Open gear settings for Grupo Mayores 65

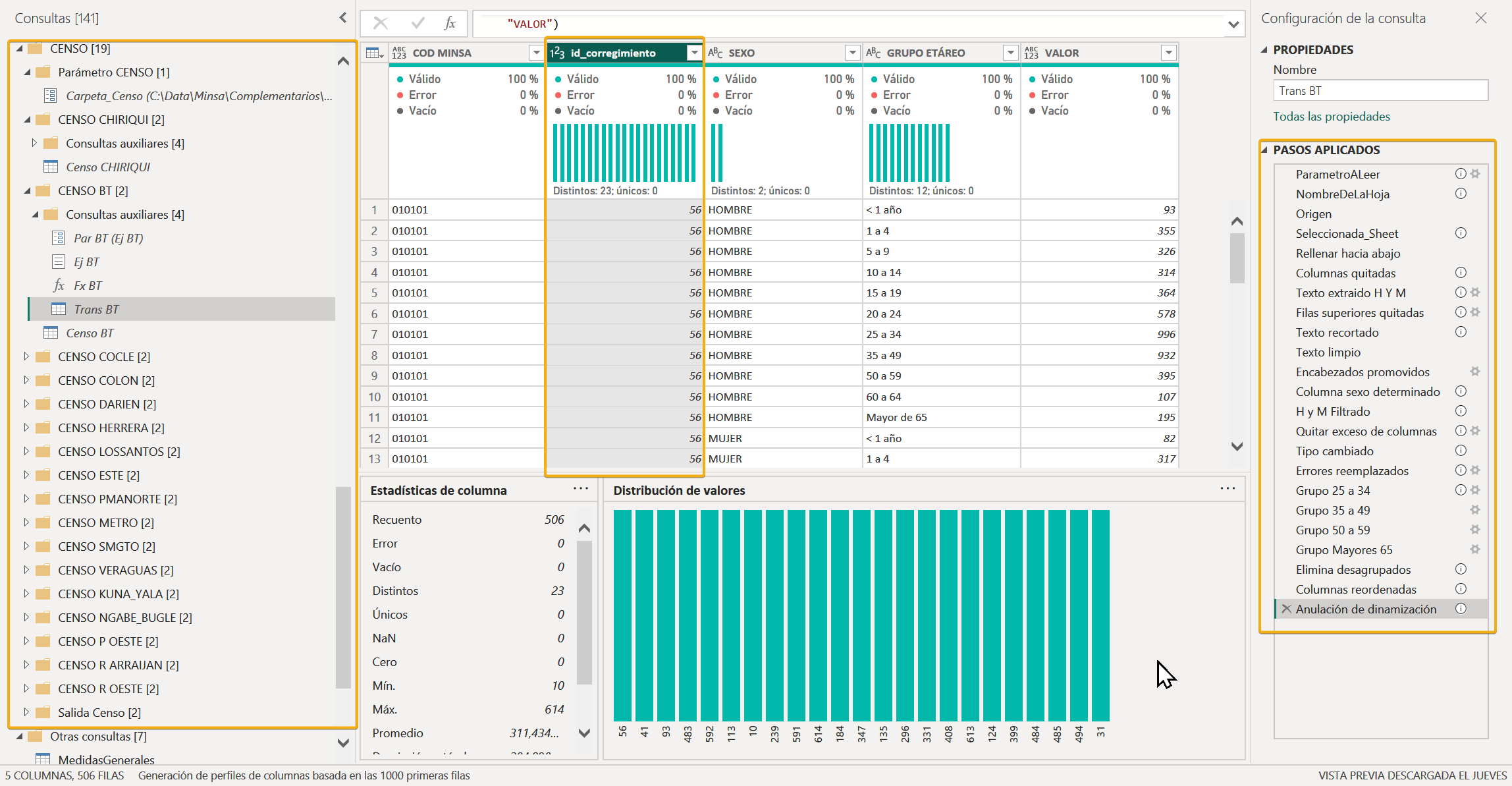point(1475,549)
